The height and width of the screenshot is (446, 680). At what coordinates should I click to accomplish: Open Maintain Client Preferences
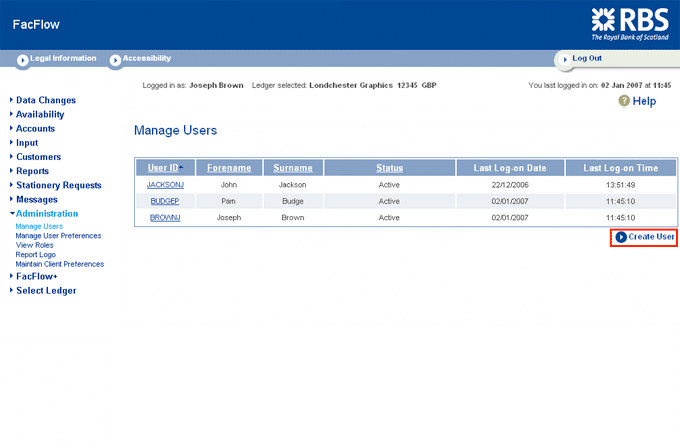(x=60, y=264)
